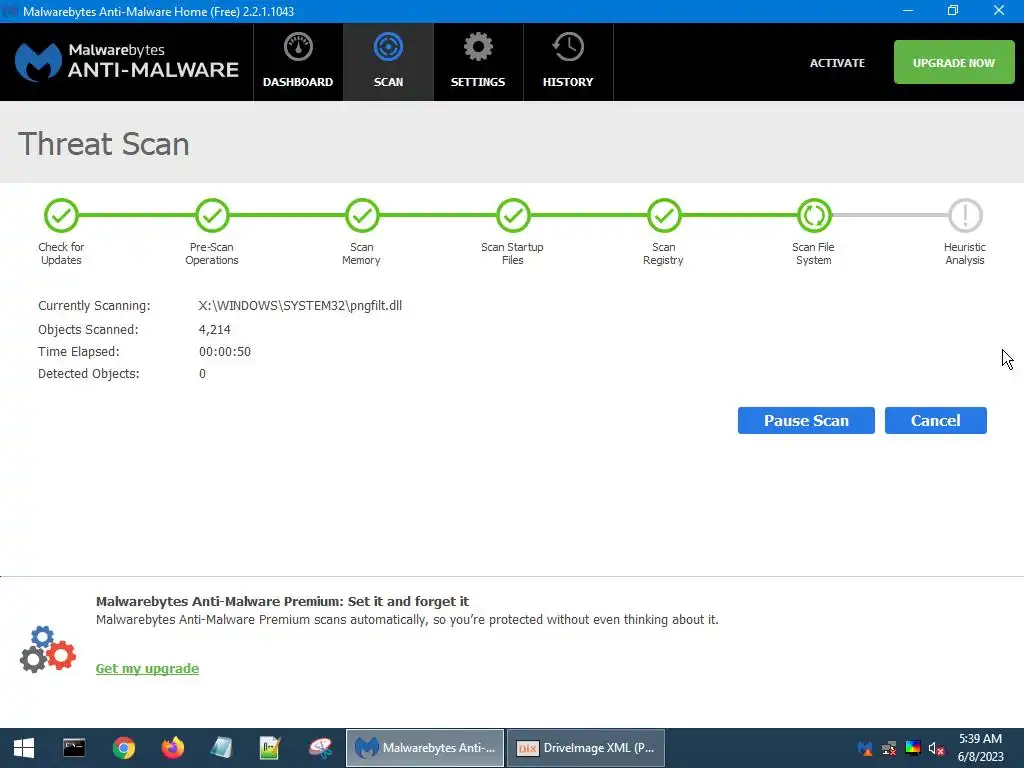The height and width of the screenshot is (768, 1024).
Task: Open the Settings tab
Action: [477, 62]
